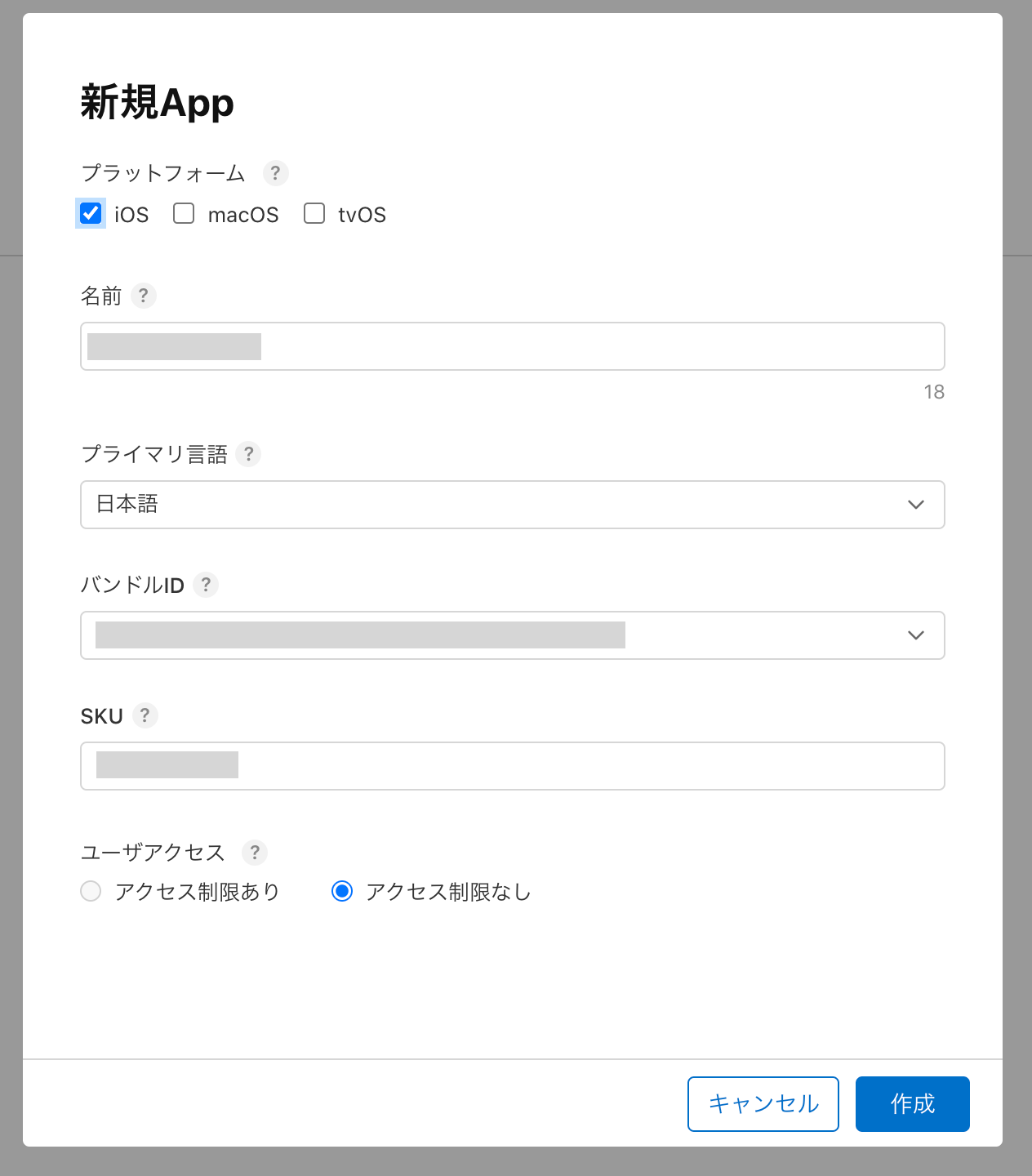Uncheck the iOS platform checkbox
Viewport: 1032px width, 1176px height.
pyautogui.click(x=91, y=213)
